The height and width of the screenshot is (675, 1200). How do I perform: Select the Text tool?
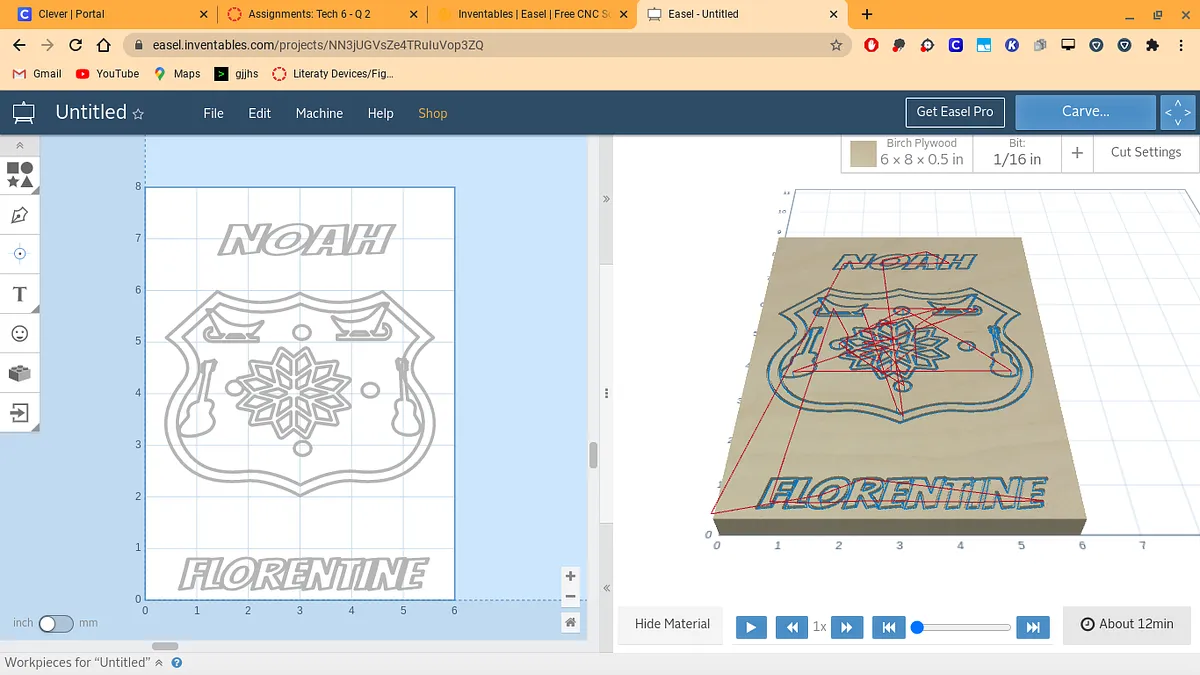pos(20,294)
